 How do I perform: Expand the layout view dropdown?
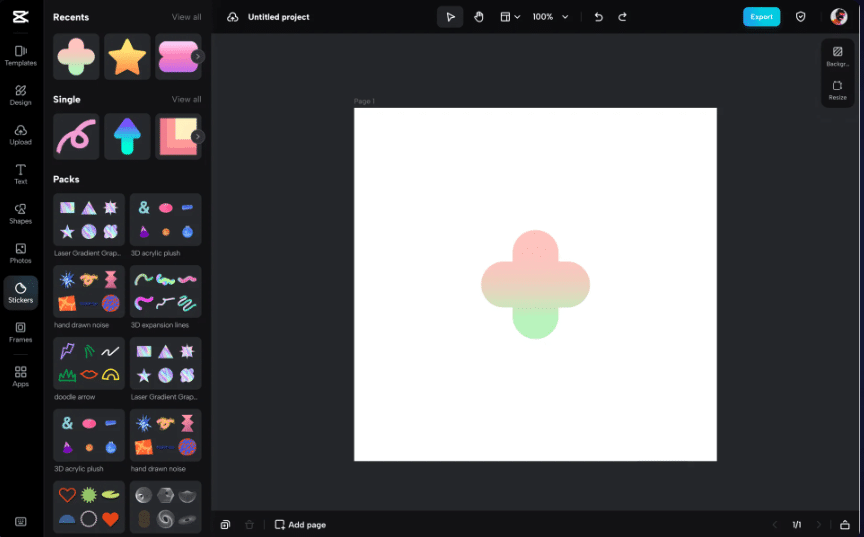(510, 17)
